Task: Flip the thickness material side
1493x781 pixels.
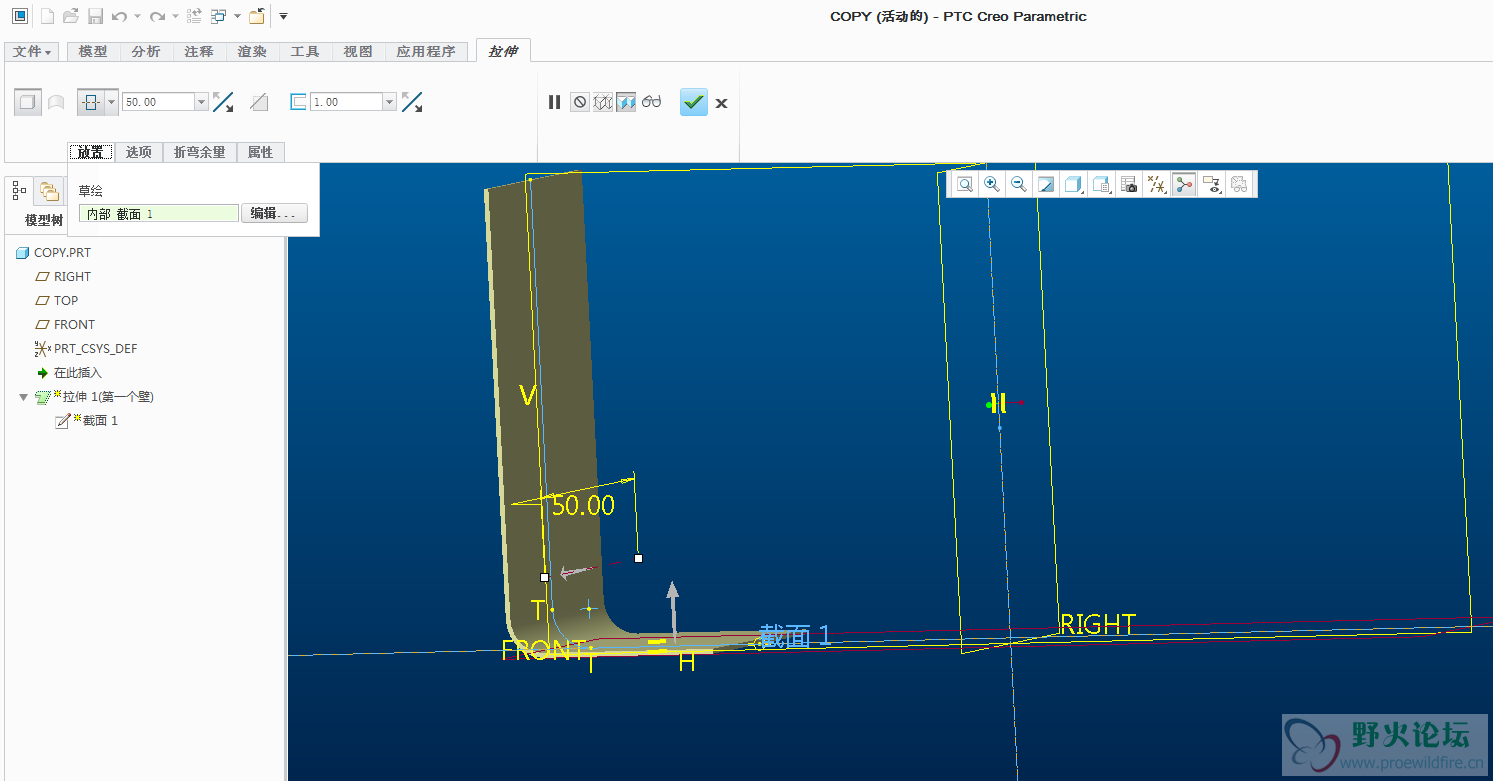Action: click(x=411, y=102)
